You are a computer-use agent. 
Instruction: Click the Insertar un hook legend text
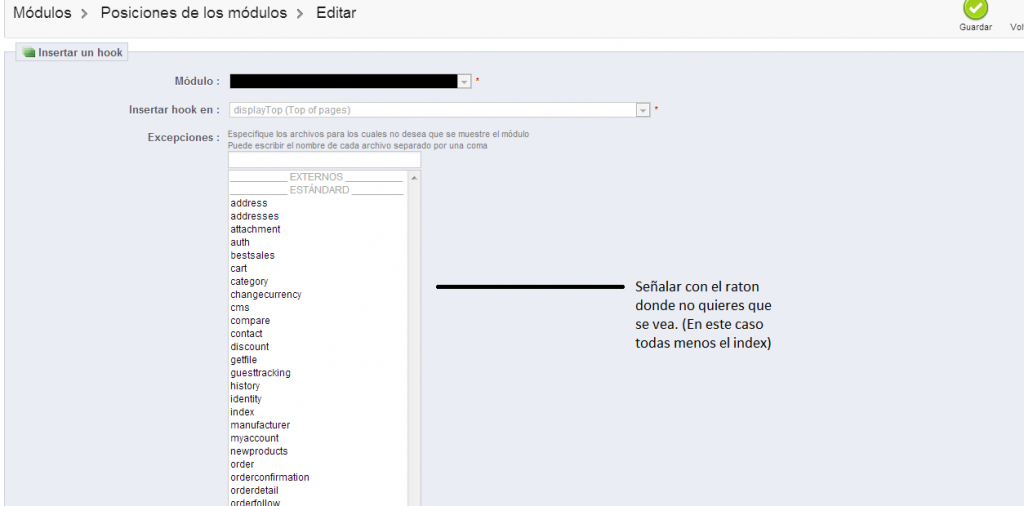tap(80, 53)
